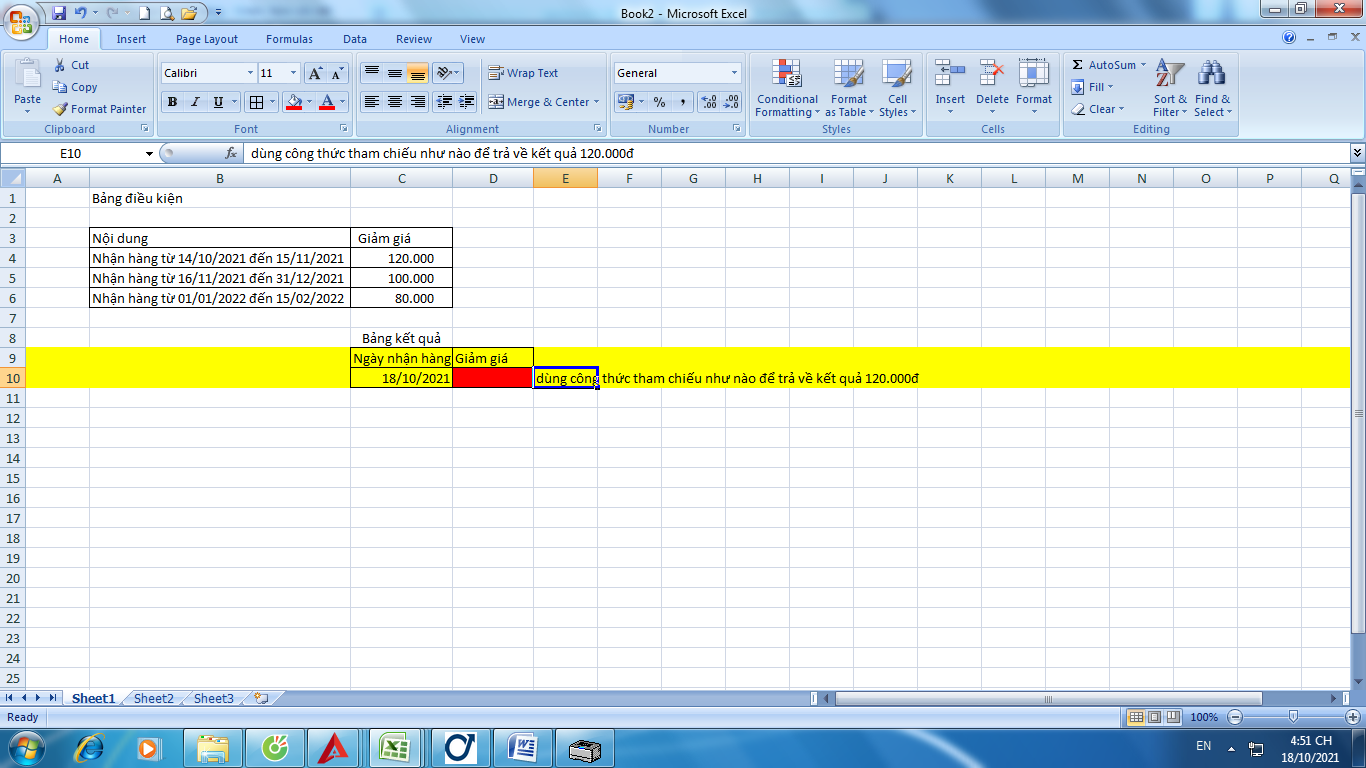Click the Find & Select binoculars icon
This screenshot has height=768, width=1366.
tap(1212, 75)
